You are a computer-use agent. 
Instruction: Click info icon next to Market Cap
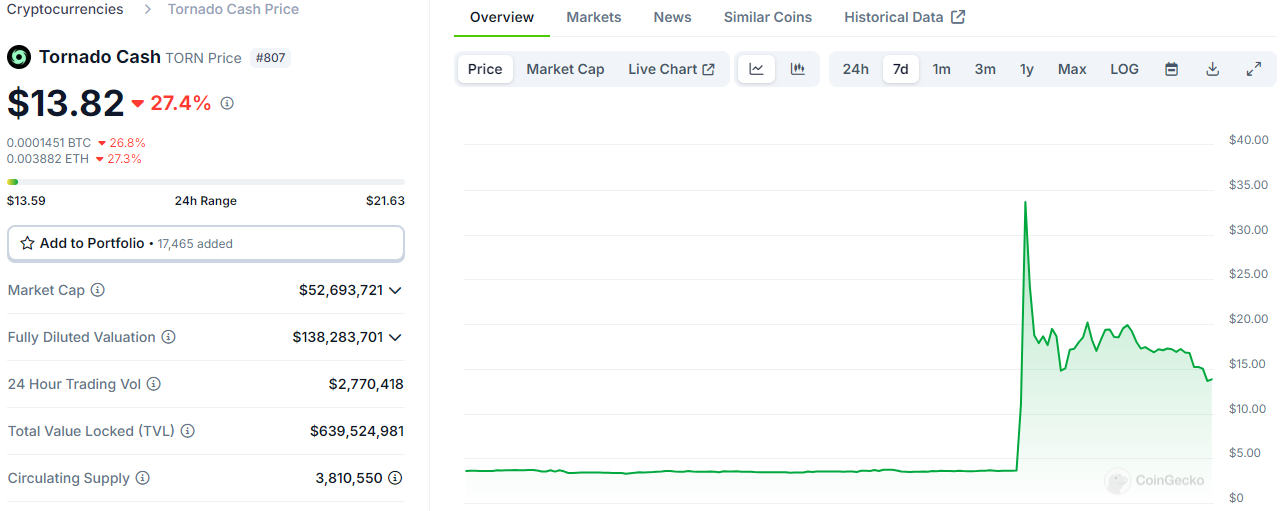click(98, 290)
